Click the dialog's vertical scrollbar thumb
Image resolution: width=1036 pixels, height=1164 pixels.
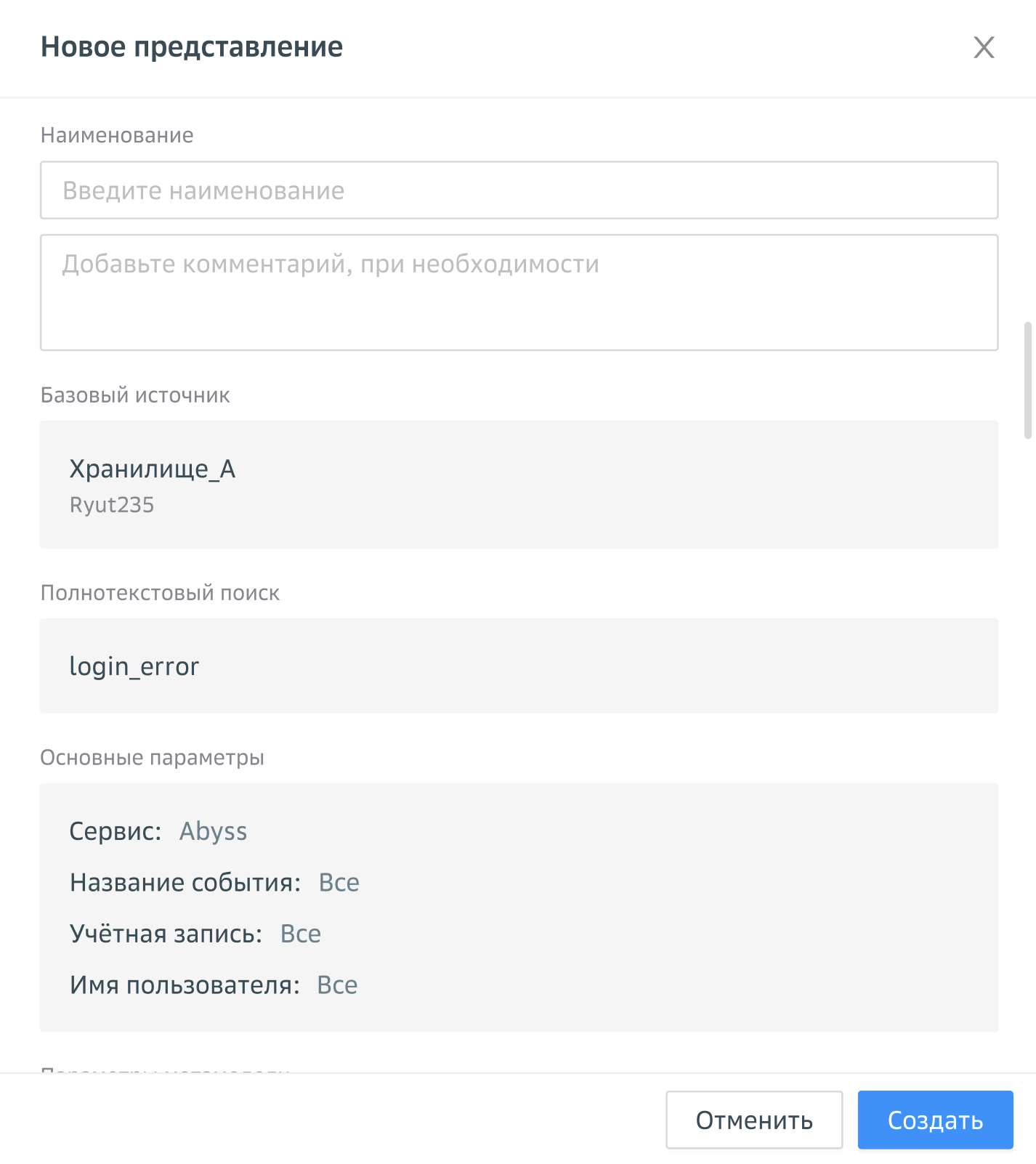coord(1027,380)
